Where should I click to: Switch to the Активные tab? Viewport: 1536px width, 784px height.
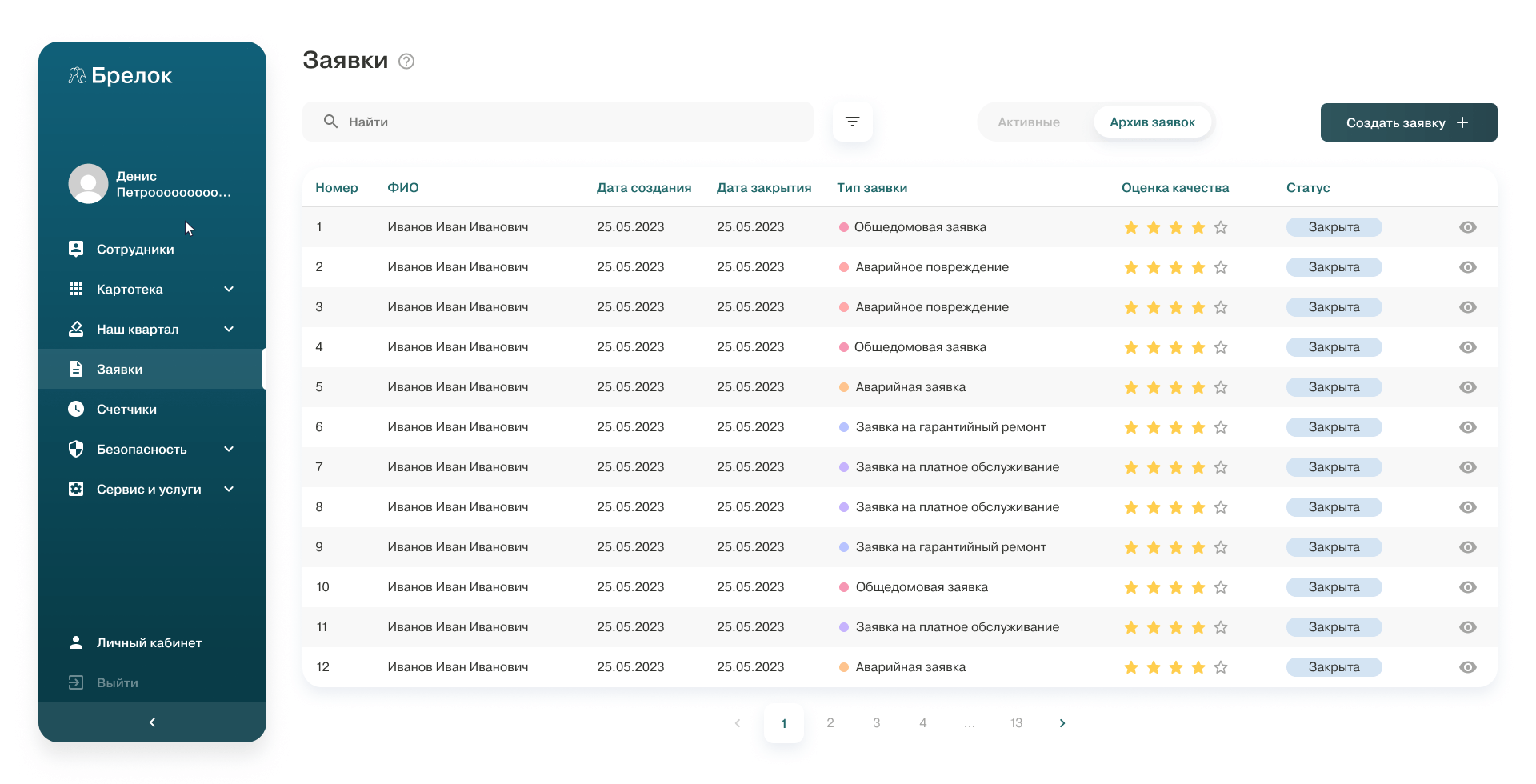pyautogui.click(x=1028, y=122)
